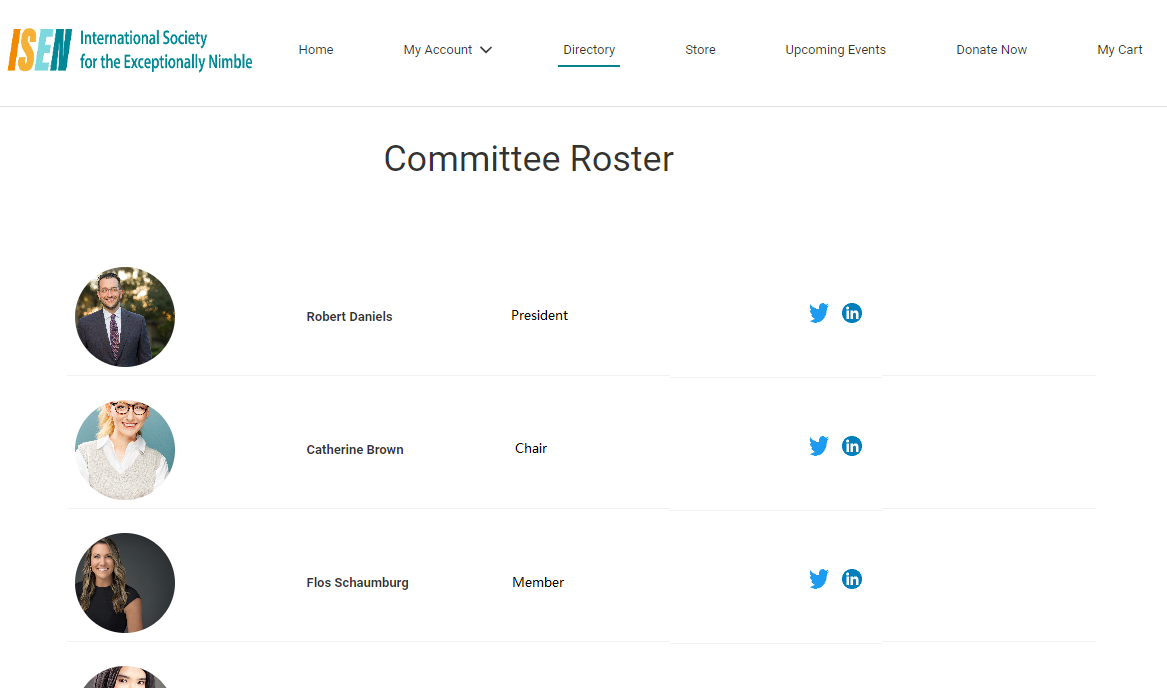Open Flos Schaumburg's Twitter icon
1167x688 pixels.
tap(819, 579)
